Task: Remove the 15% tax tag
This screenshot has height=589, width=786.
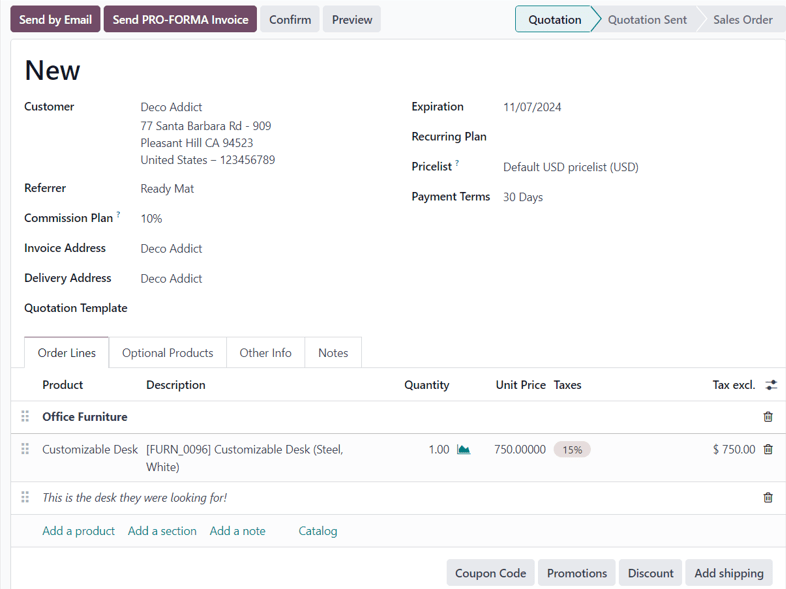Action: click(x=572, y=450)
